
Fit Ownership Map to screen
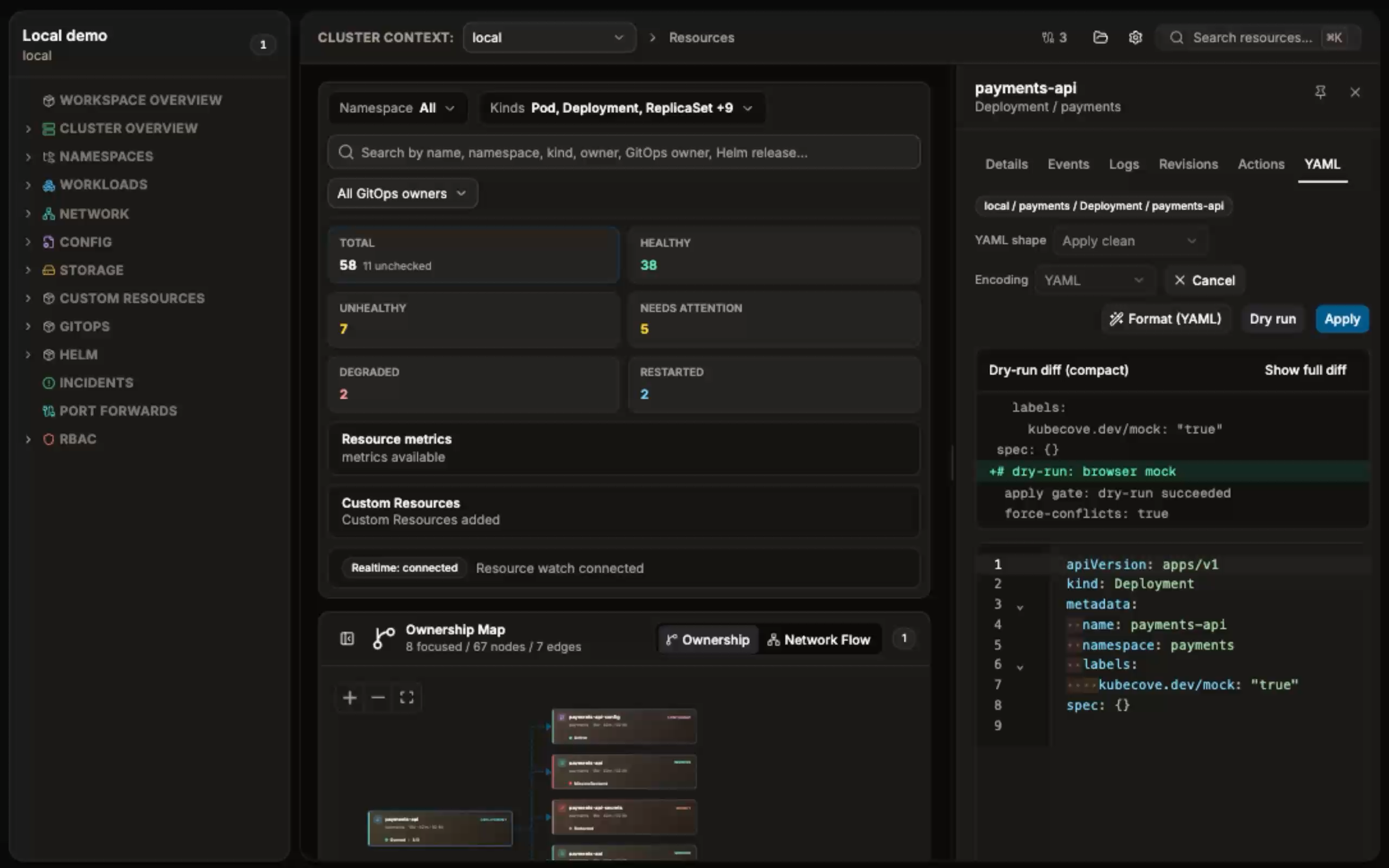pyautogui.click(x=407, y=698)
